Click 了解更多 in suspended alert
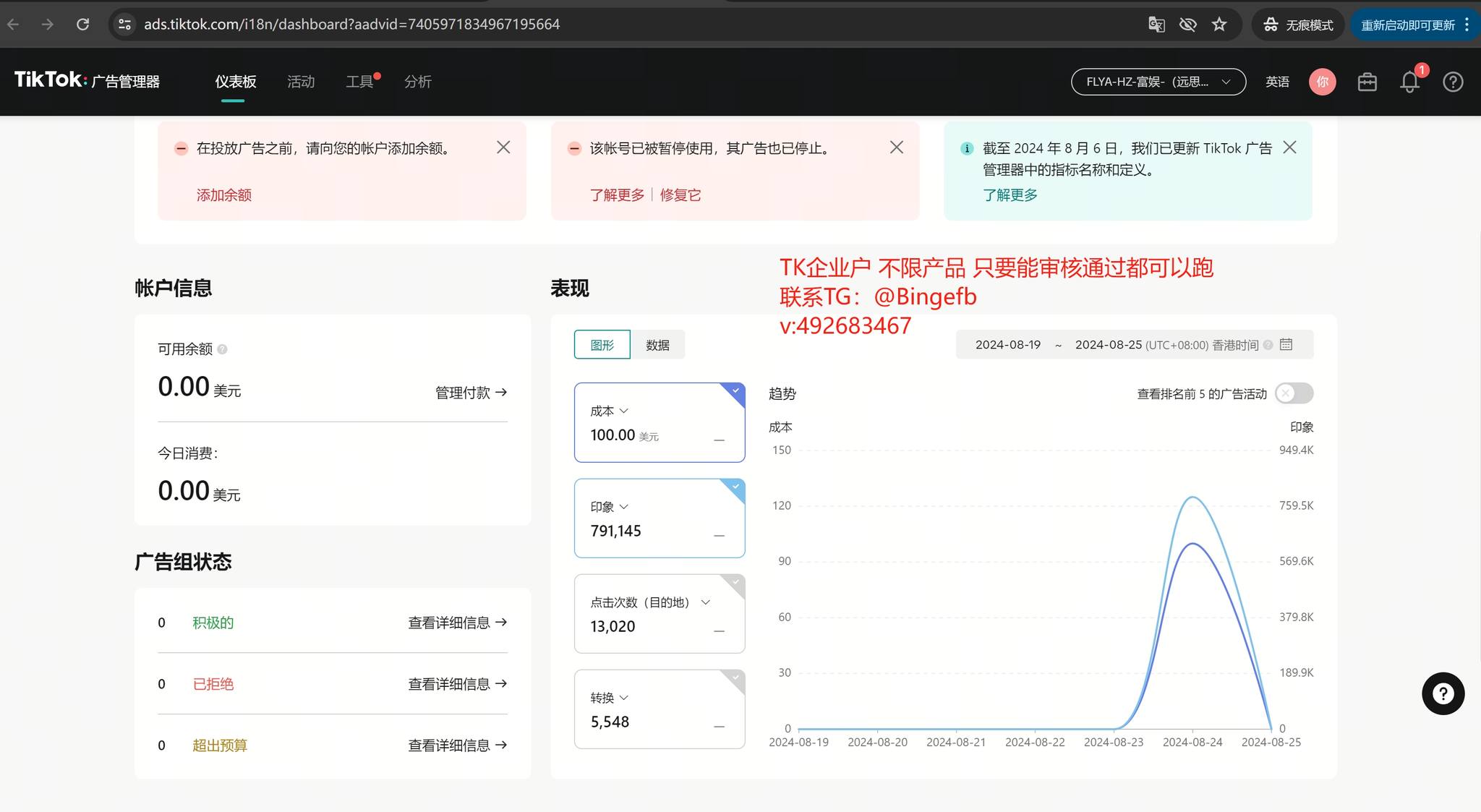 pyautogui.click(x=617, y=195)
